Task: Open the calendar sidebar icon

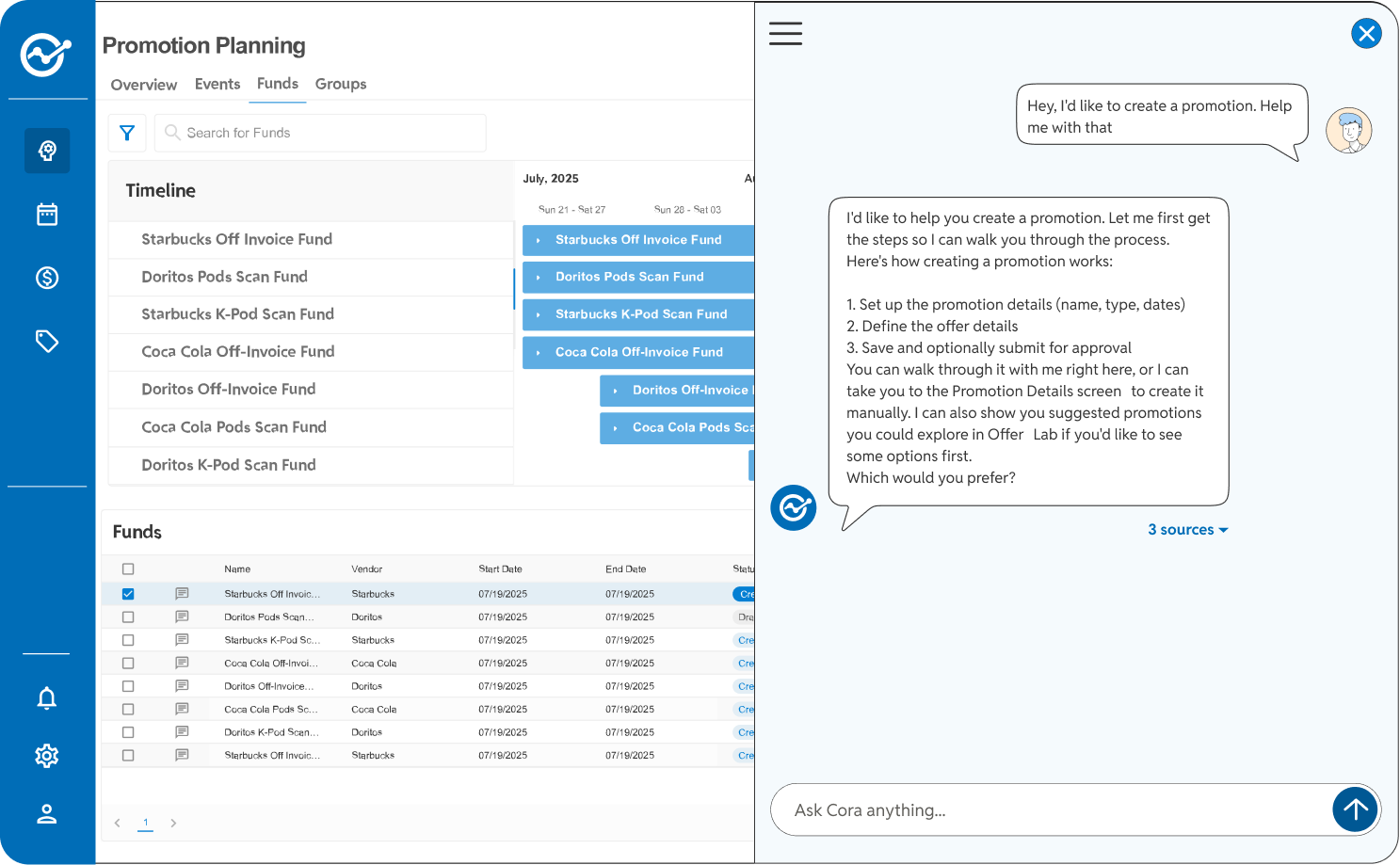Action: click(47, 215)
